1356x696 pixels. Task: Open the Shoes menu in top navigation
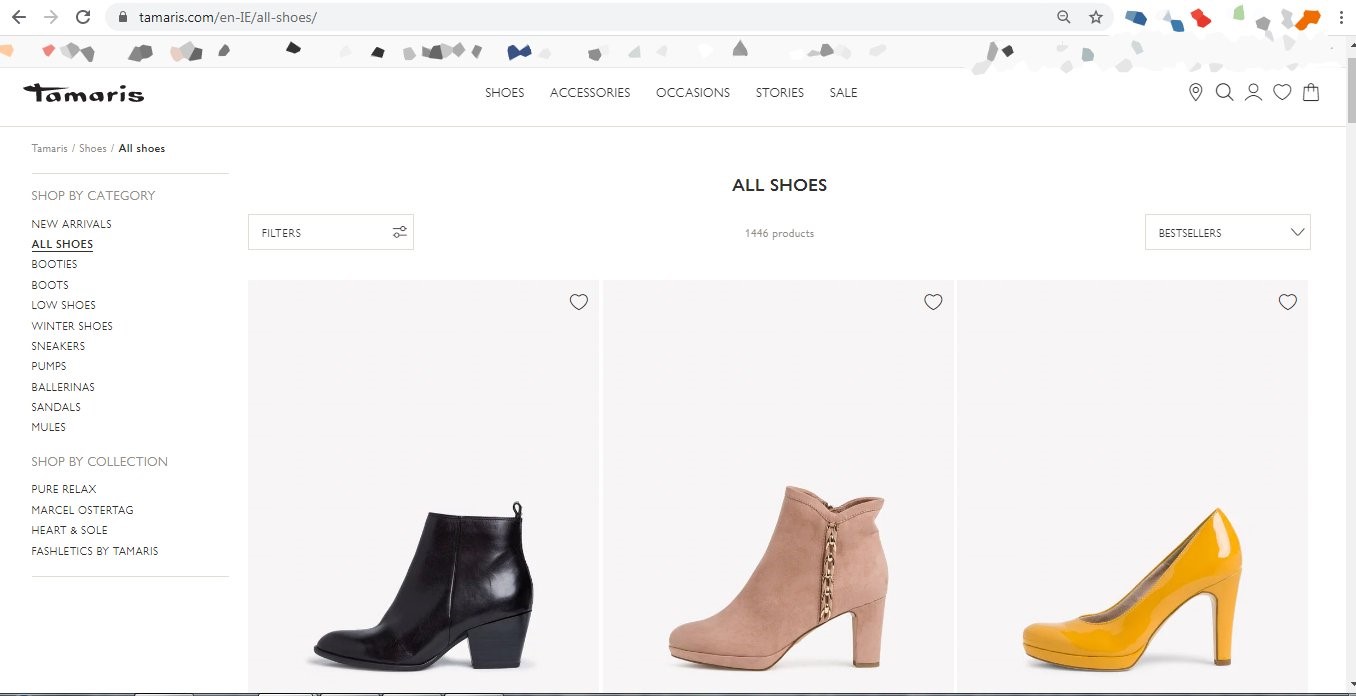coord(504,93)
